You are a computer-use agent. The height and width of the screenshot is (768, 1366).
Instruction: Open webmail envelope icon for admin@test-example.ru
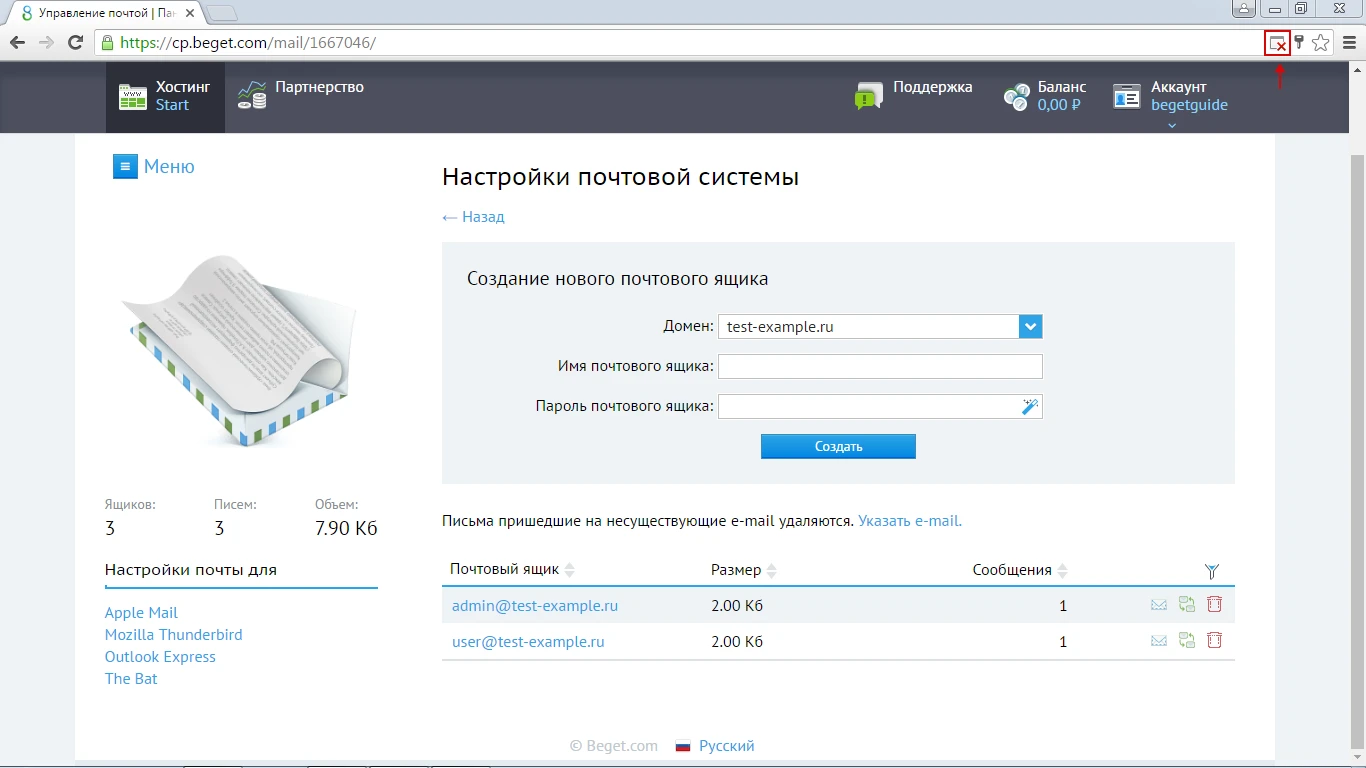1158,604
